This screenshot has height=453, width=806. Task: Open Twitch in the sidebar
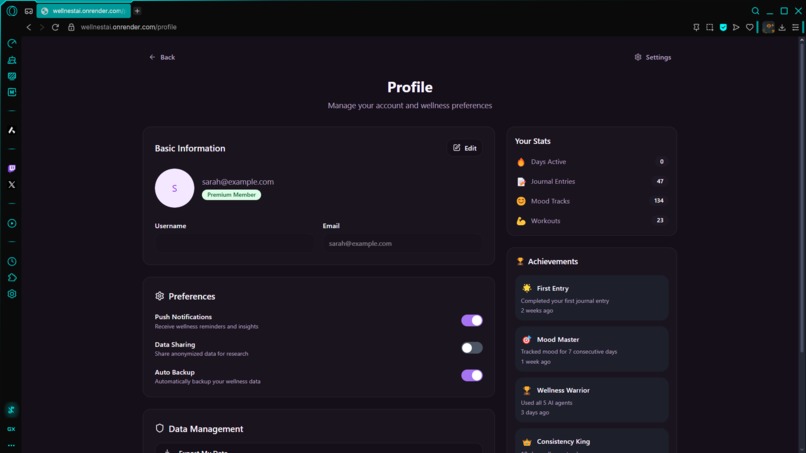coord(12,169)
